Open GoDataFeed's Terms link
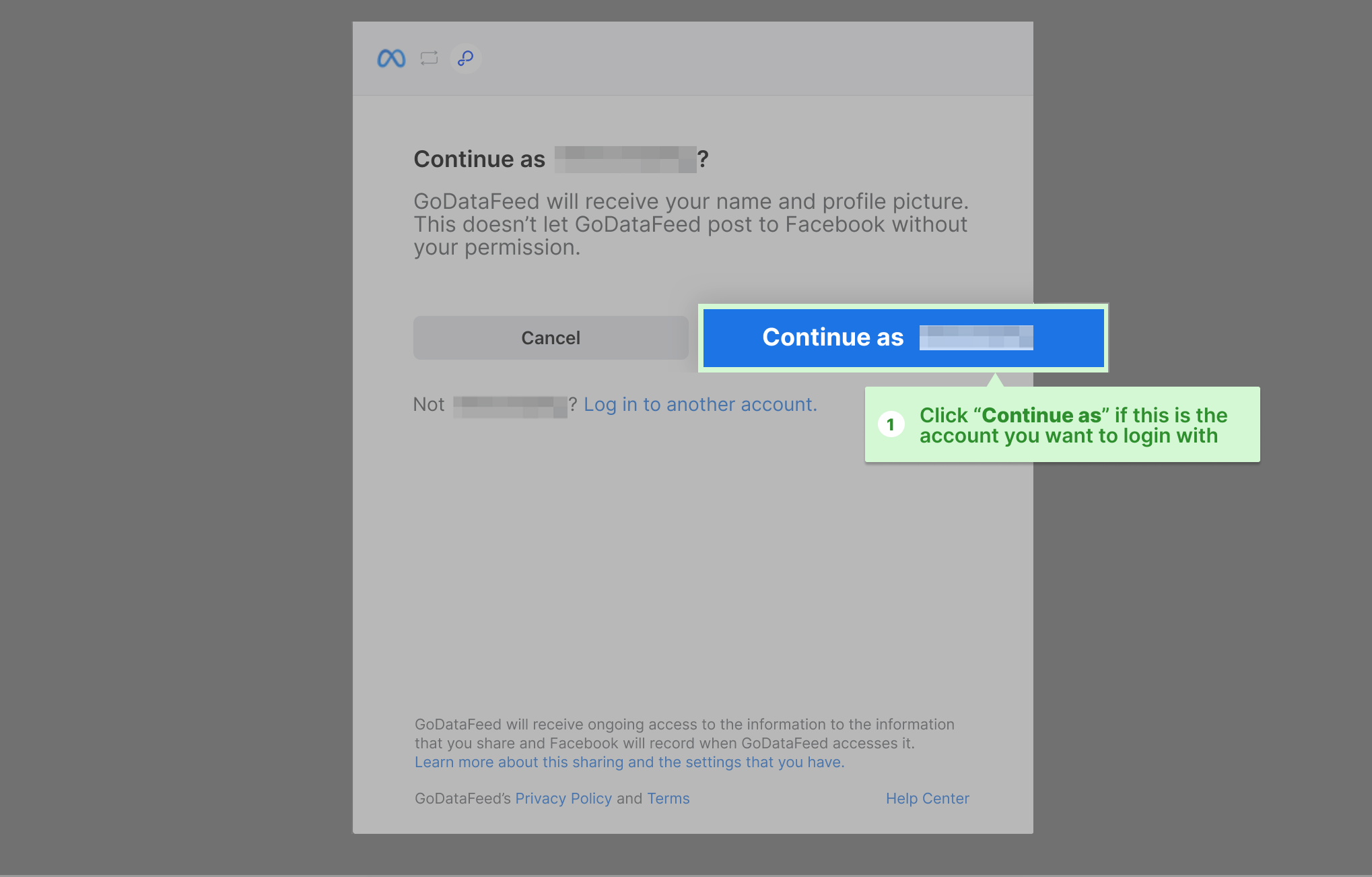The width and height of the screenshot is (1372, 877). pos(668,798)
